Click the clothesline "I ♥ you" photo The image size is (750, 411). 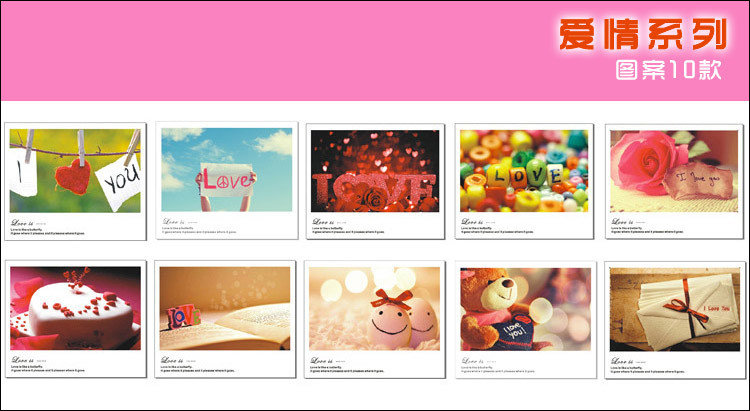coord(75,171)
